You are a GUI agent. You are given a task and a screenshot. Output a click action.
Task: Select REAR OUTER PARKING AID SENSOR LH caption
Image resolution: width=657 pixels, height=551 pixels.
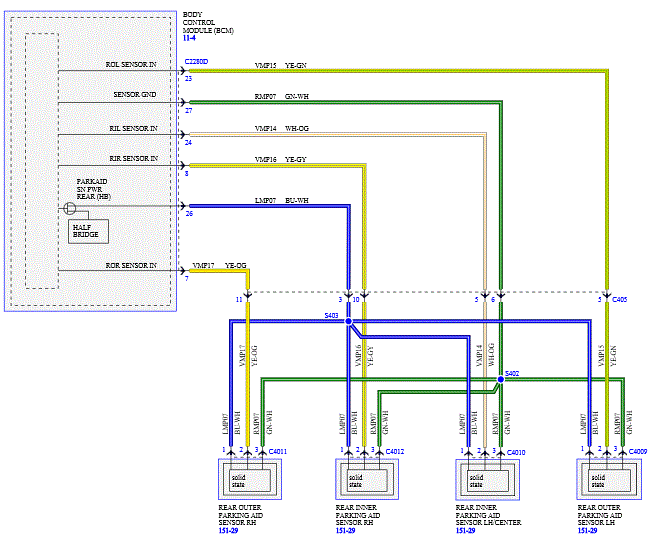[600, 515]
